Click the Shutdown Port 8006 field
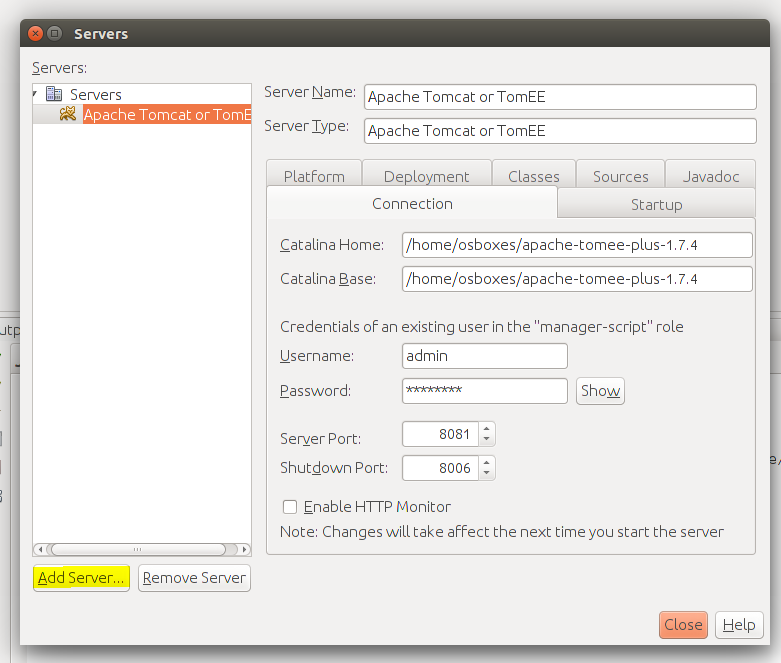The height and width of the screenshot is (663, 781). click(441, 468)
